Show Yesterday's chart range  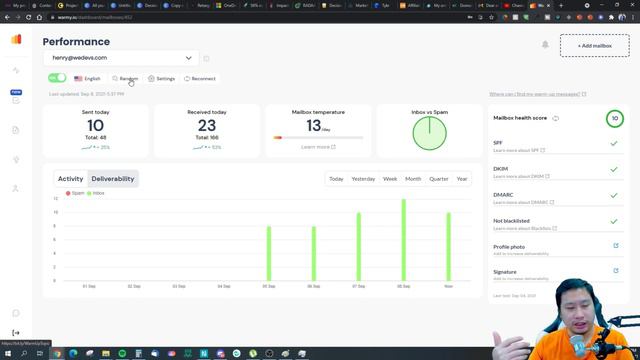click(x=363, y=179)
